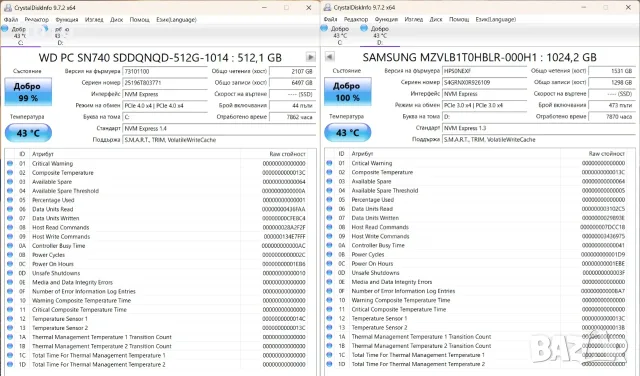Click power-on hours 7862 часа
The height and width of the screenshot is (376, 640).
tap(292, 117)
